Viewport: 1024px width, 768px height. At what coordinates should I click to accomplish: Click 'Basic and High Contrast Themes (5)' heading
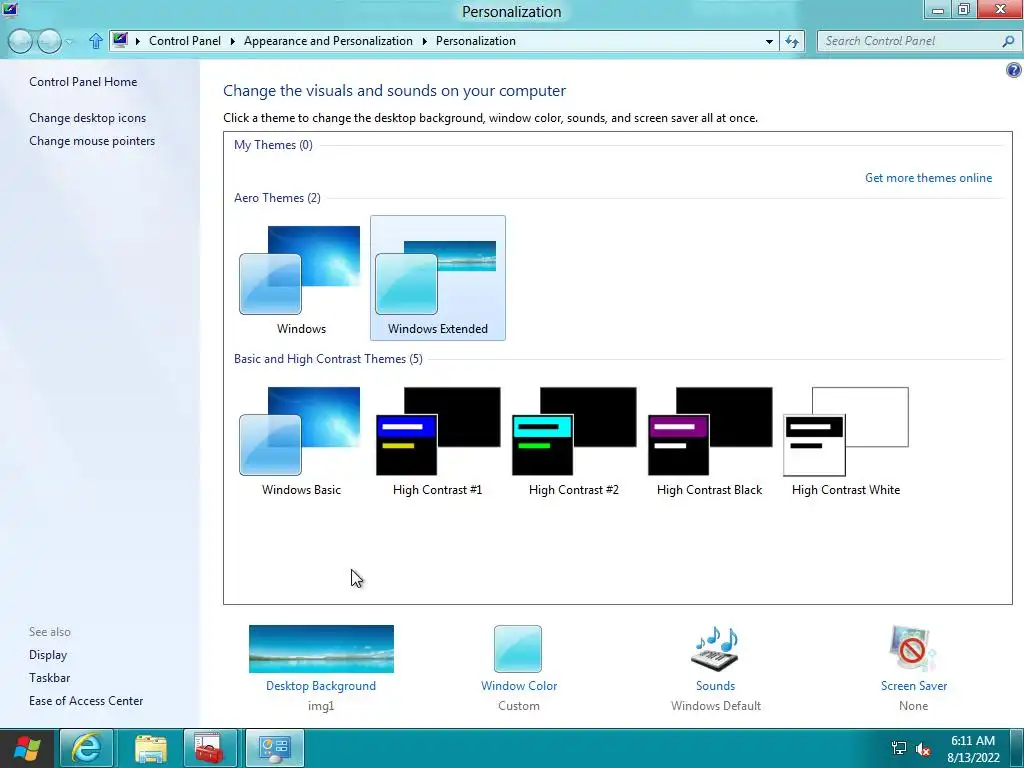pos(328,359)
